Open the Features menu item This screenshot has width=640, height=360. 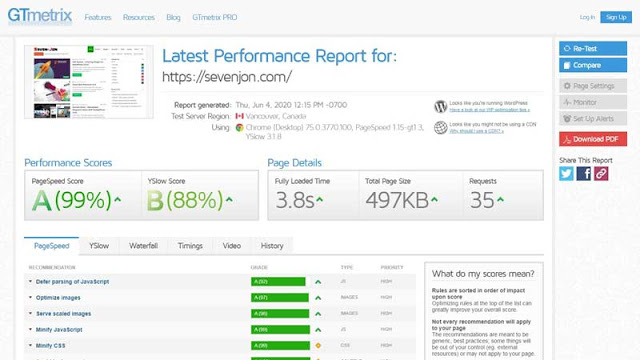(98, 17)
